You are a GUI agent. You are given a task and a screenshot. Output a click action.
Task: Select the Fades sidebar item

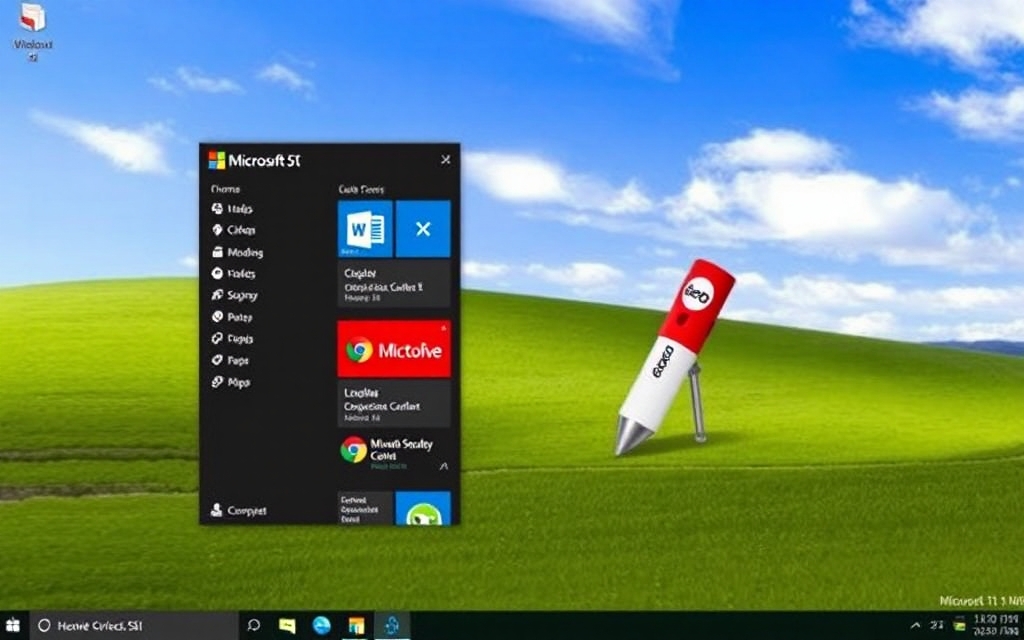[234, 274]
